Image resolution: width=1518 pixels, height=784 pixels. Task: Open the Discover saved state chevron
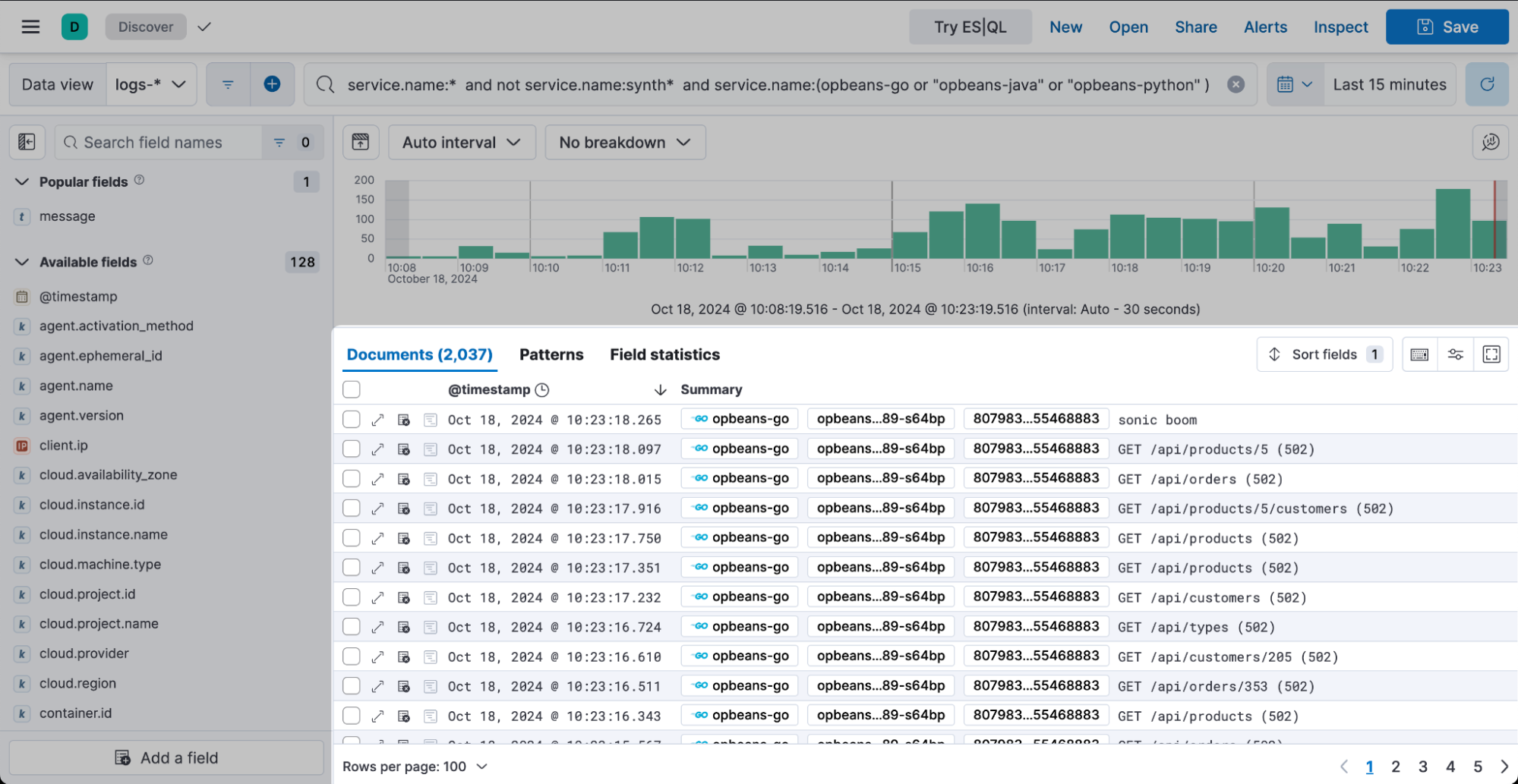(x=204, y=27)
